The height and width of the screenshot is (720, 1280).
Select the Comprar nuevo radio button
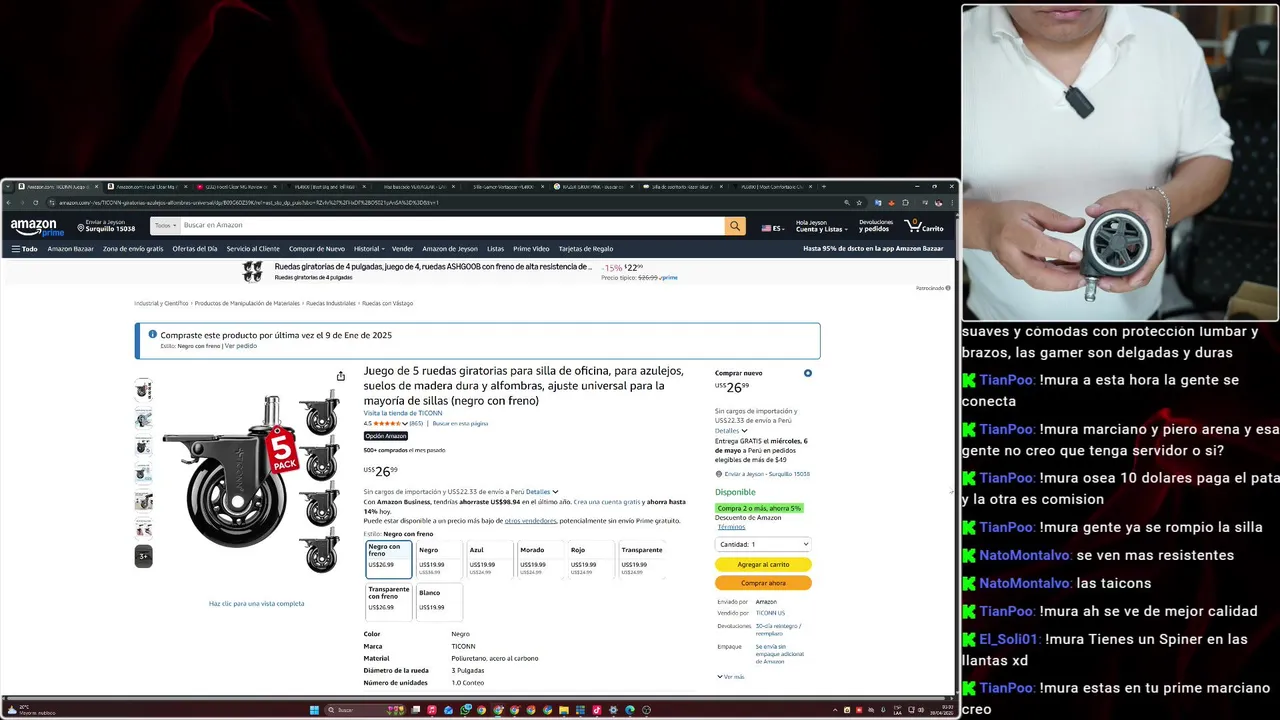pos(807,373)
